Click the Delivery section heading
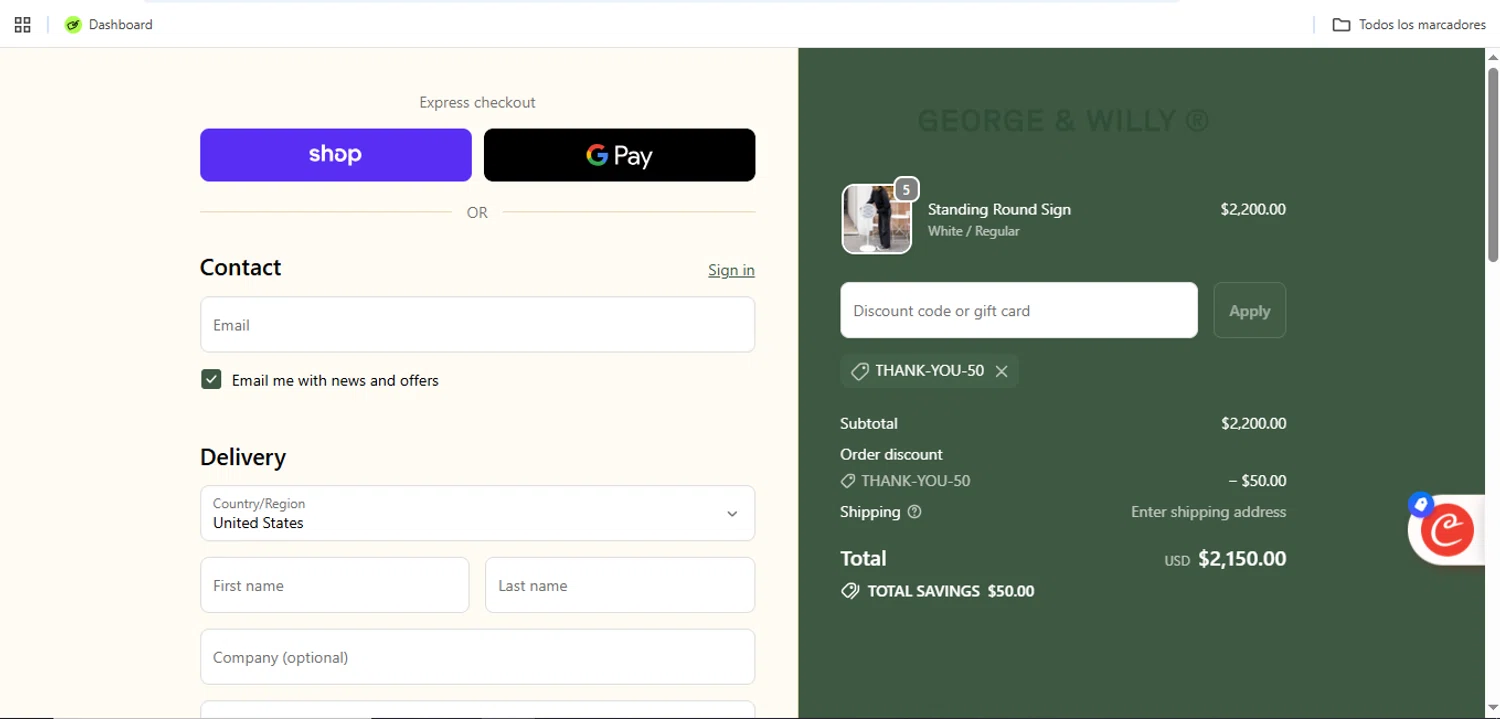Image resolution: width=1500 pixels, height=719 pixels. (x=243, y=457)
